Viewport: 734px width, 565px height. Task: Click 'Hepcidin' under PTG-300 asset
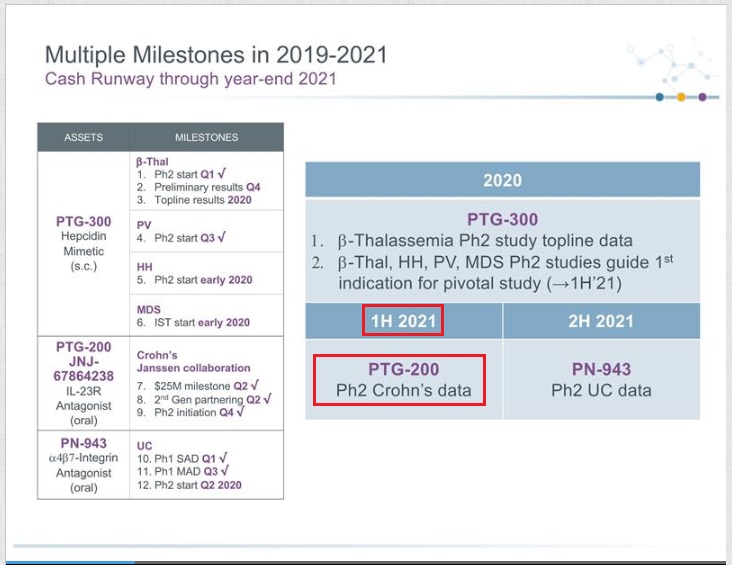click(84, 236)
